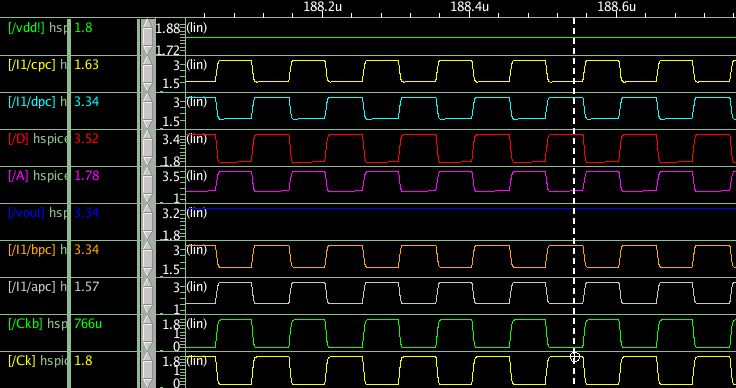Click the up arrow of the /I1/apc row scrollbar
This screenshot has height=388, width=736.
[x=147, y=282]
